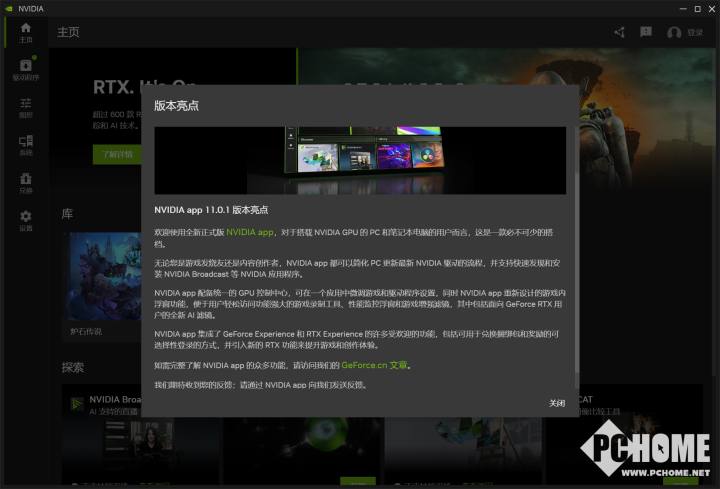Click the NVIDIA app 11.0.1 版本亮点 heading
The height and width of the screenshot is (489, 720).
pos(211,210)
